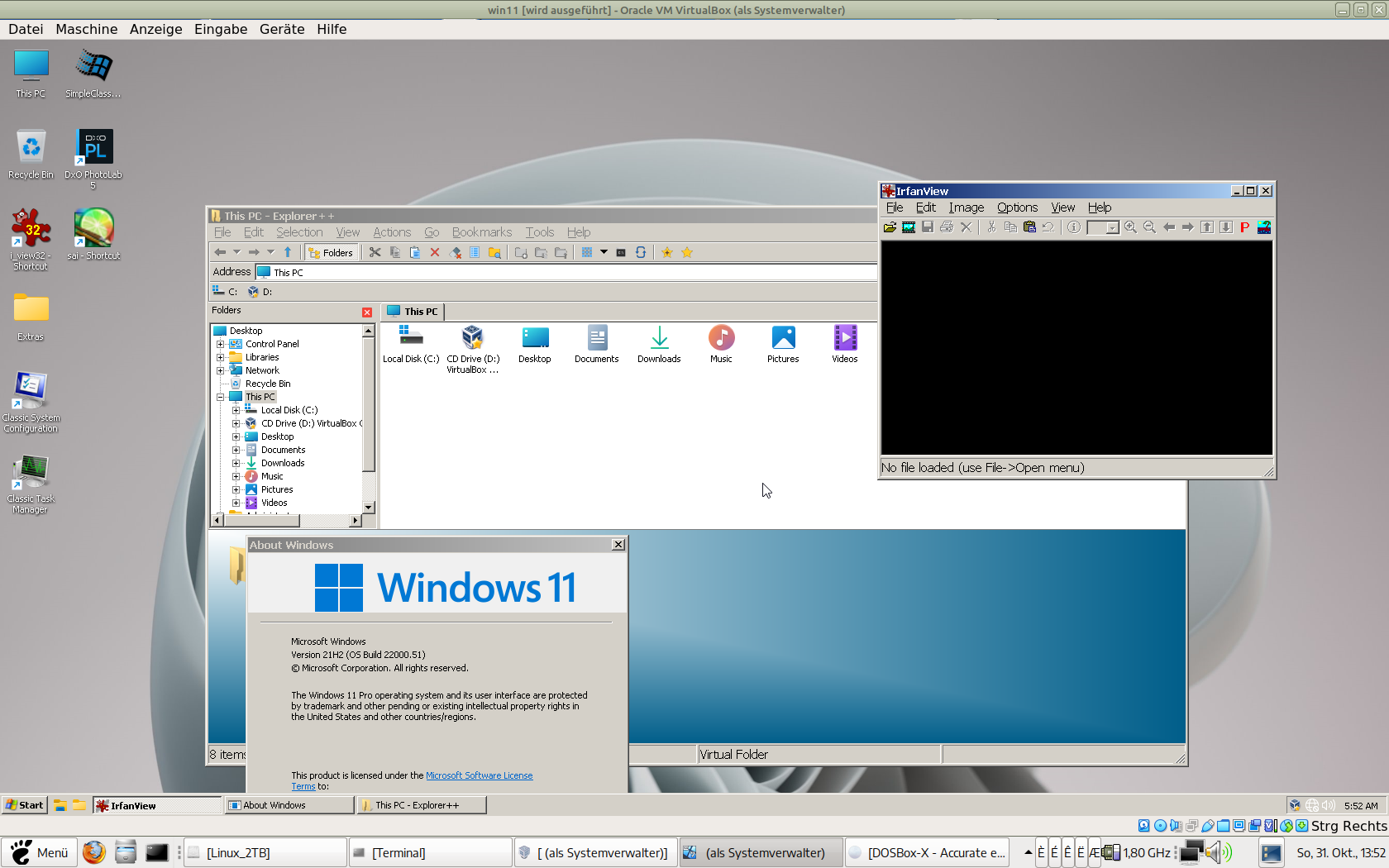The width and height of the screenshot is (1389, 868).
Task: Select the This PC tab in Explorer++
Action: [413, 312]
